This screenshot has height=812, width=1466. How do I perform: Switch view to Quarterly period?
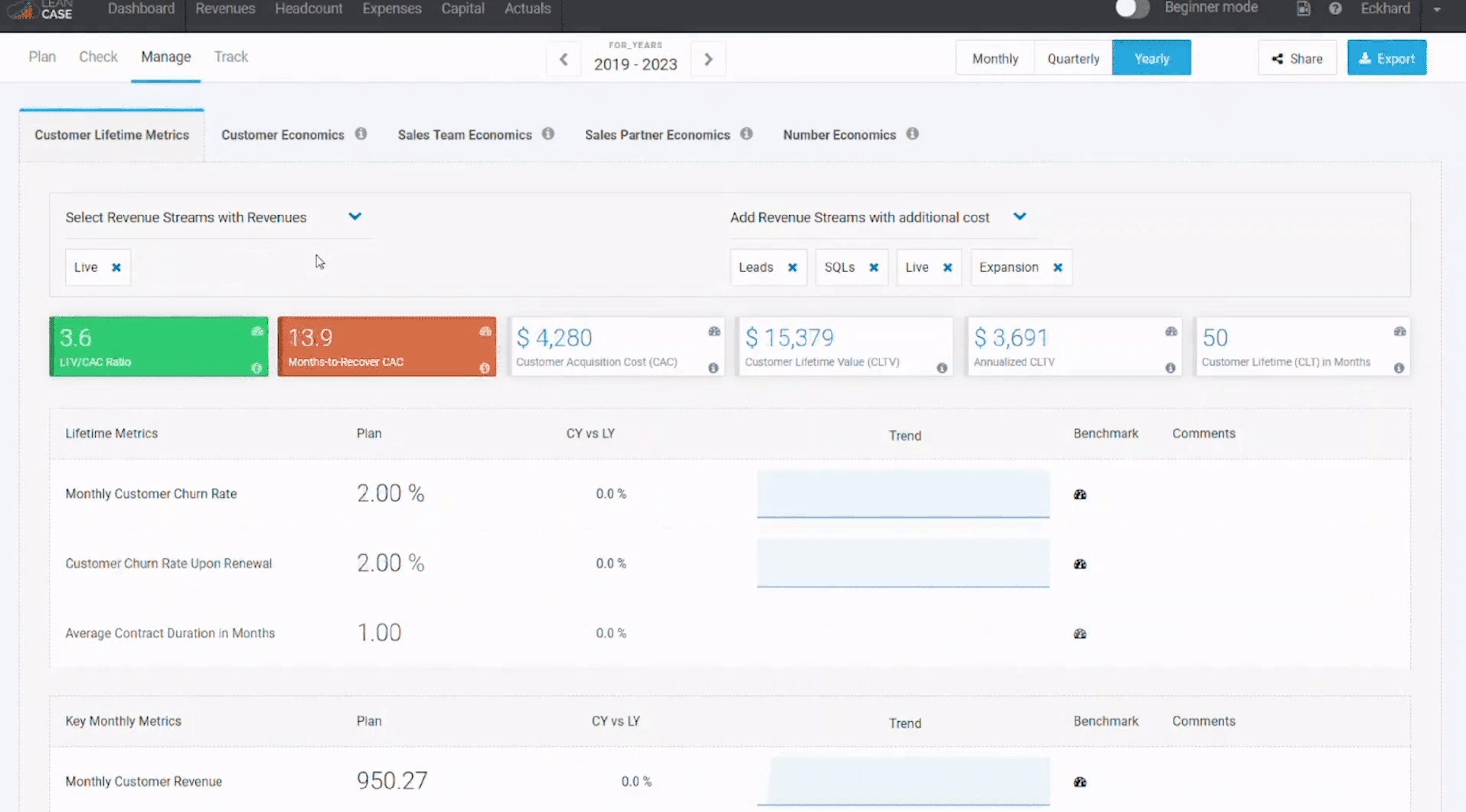pos(1073,58)
